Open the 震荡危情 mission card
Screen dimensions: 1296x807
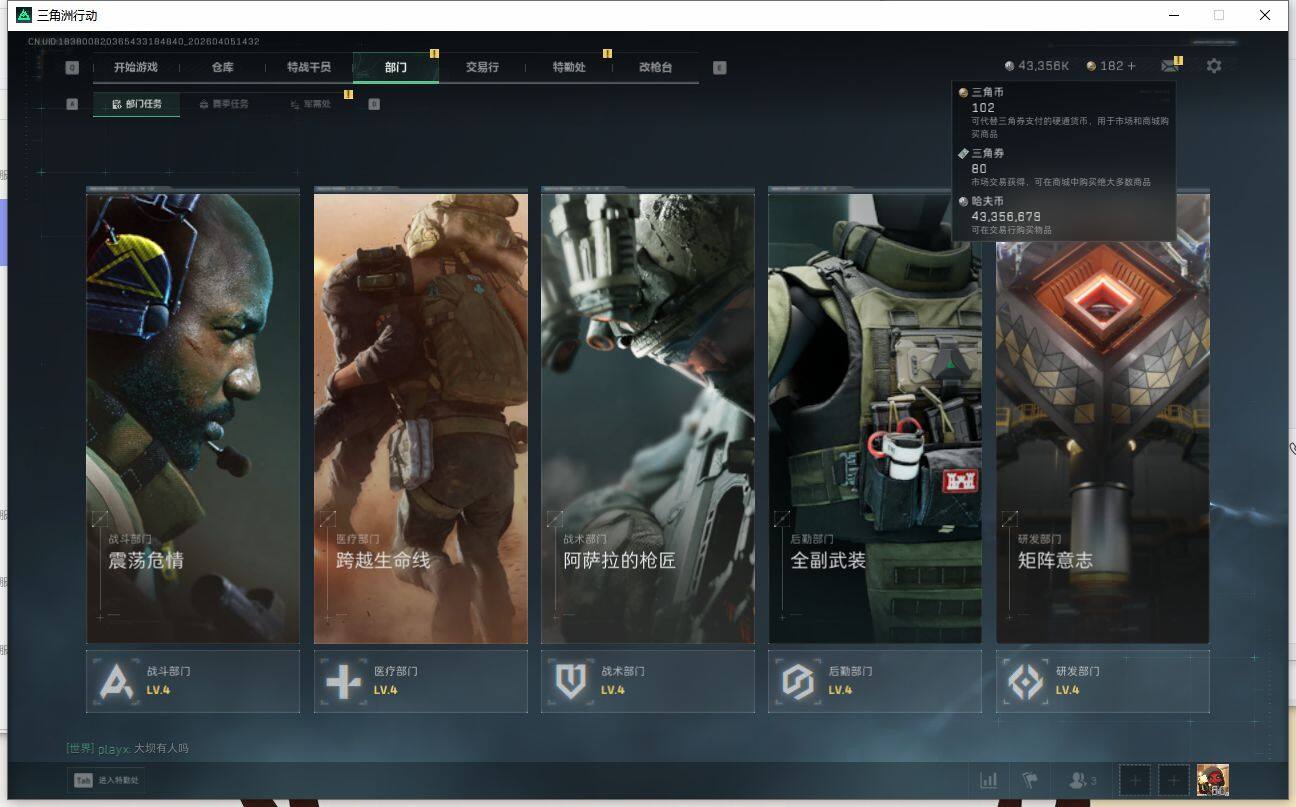[x=193, y=416]
